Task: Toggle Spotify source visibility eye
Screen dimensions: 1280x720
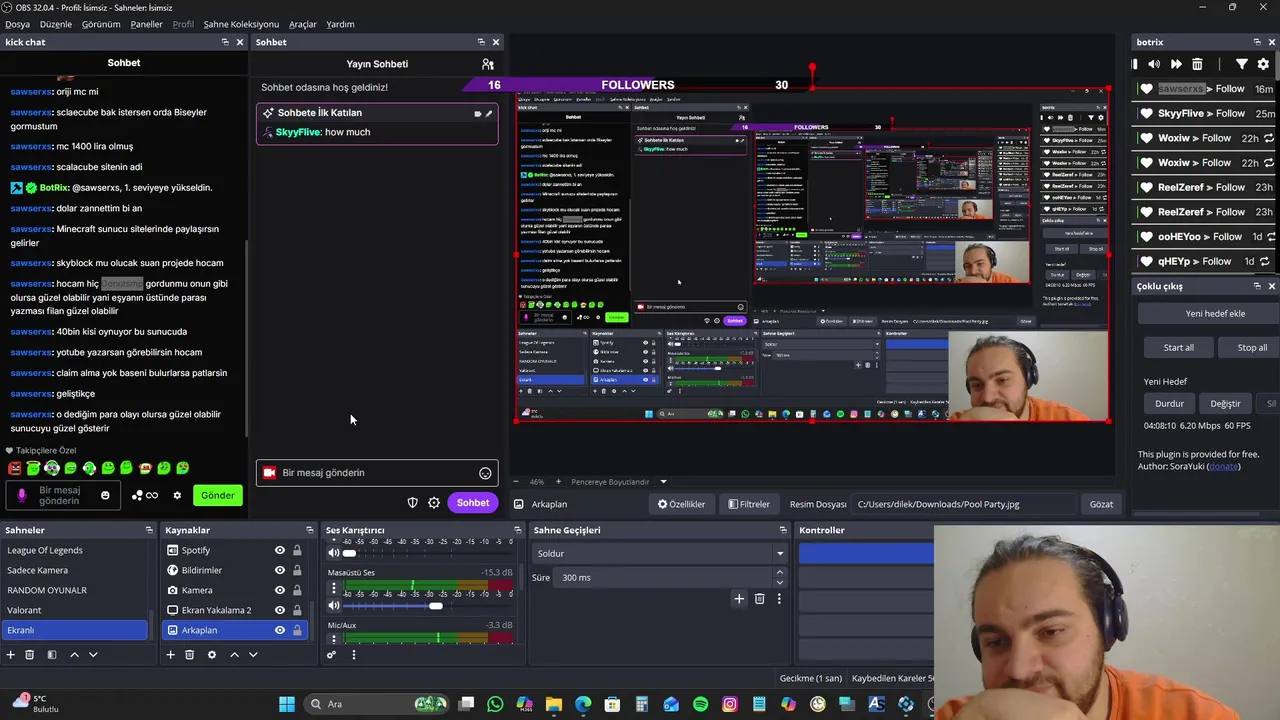Action: (x=280, y=550)
